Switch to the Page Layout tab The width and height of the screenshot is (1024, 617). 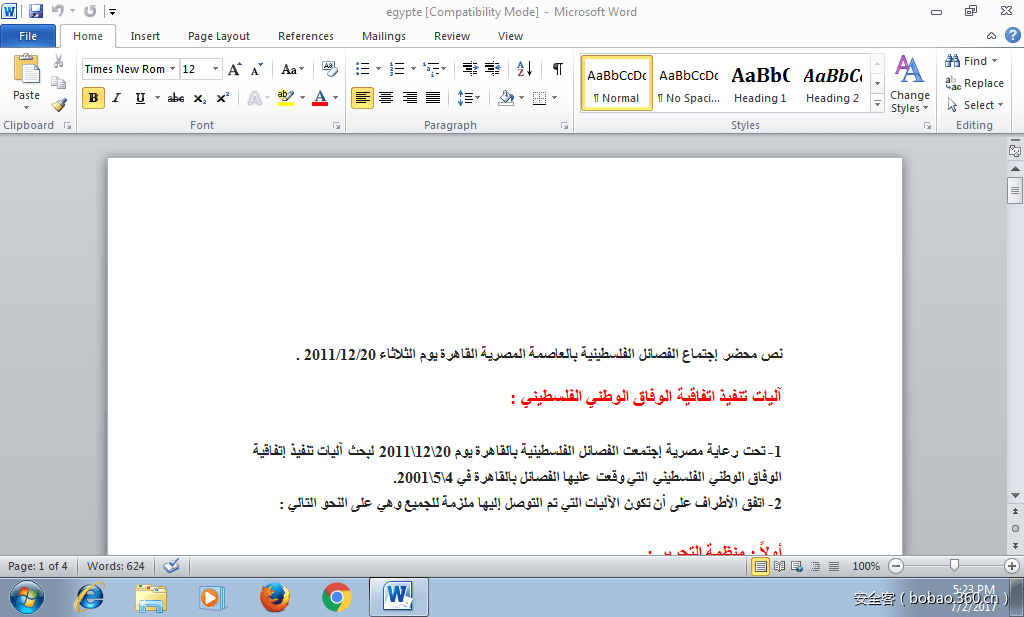pos(219,36)
